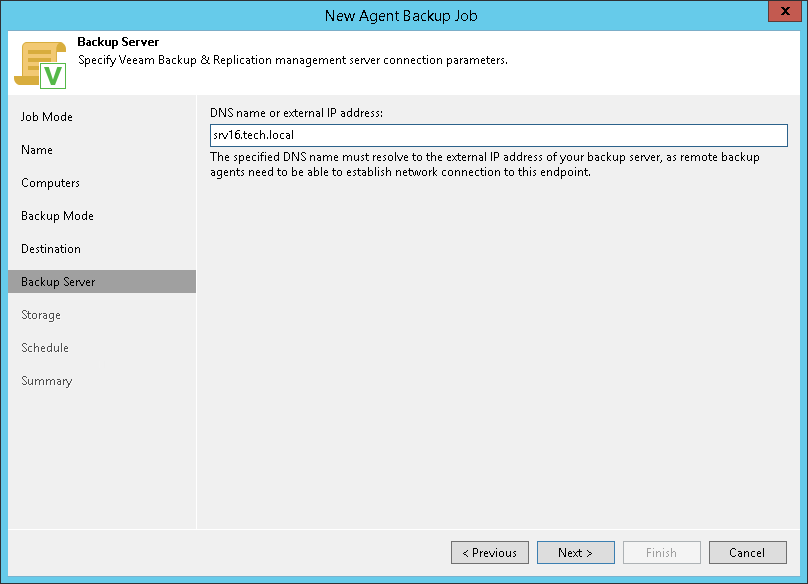Switch to the Computers step
Screen dimensions: 808x584
coord(50,183)
